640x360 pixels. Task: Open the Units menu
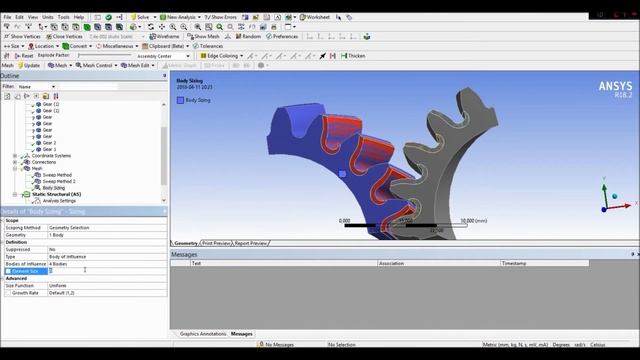click(48, 17)
